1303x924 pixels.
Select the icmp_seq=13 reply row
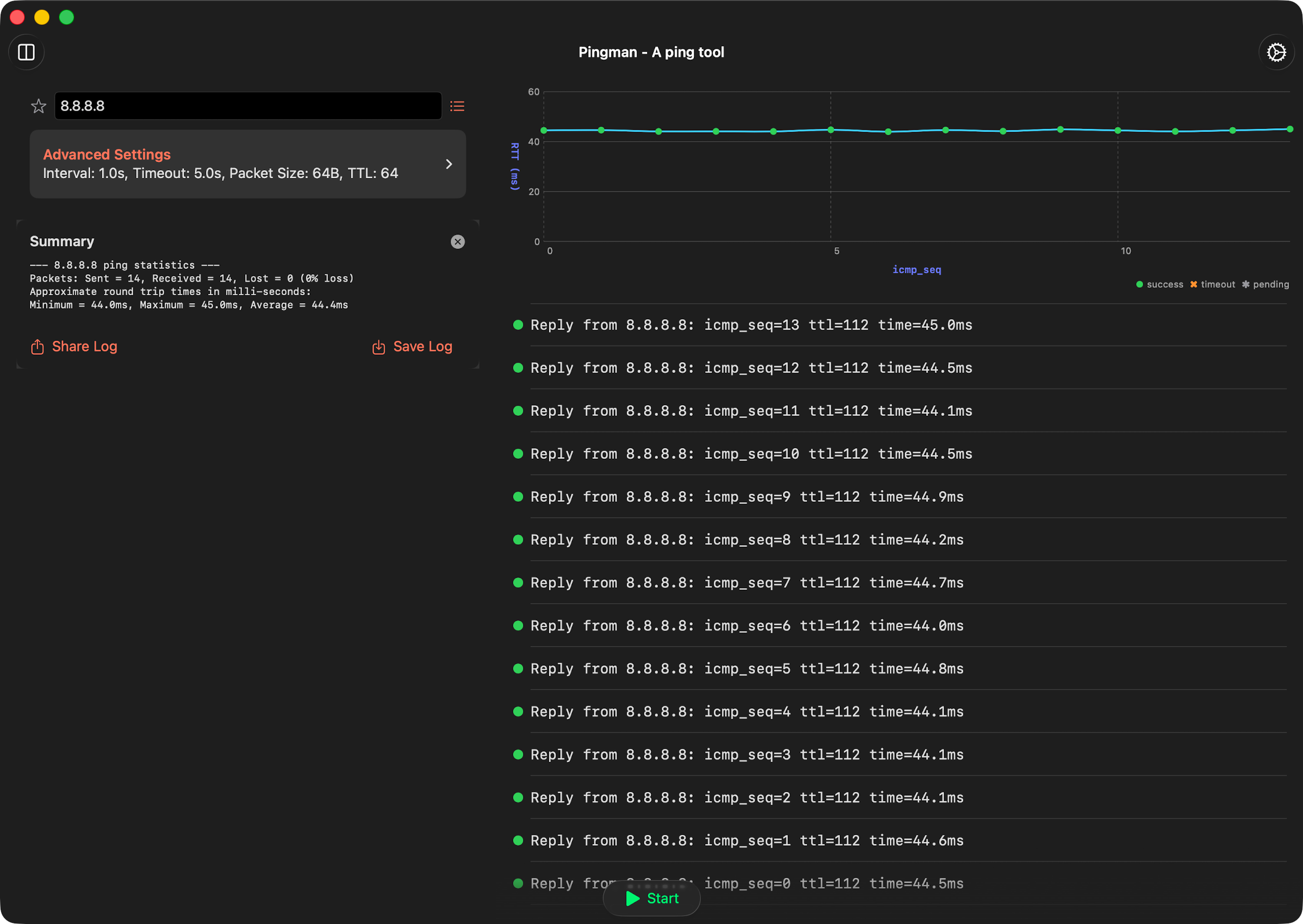[751, 325]
